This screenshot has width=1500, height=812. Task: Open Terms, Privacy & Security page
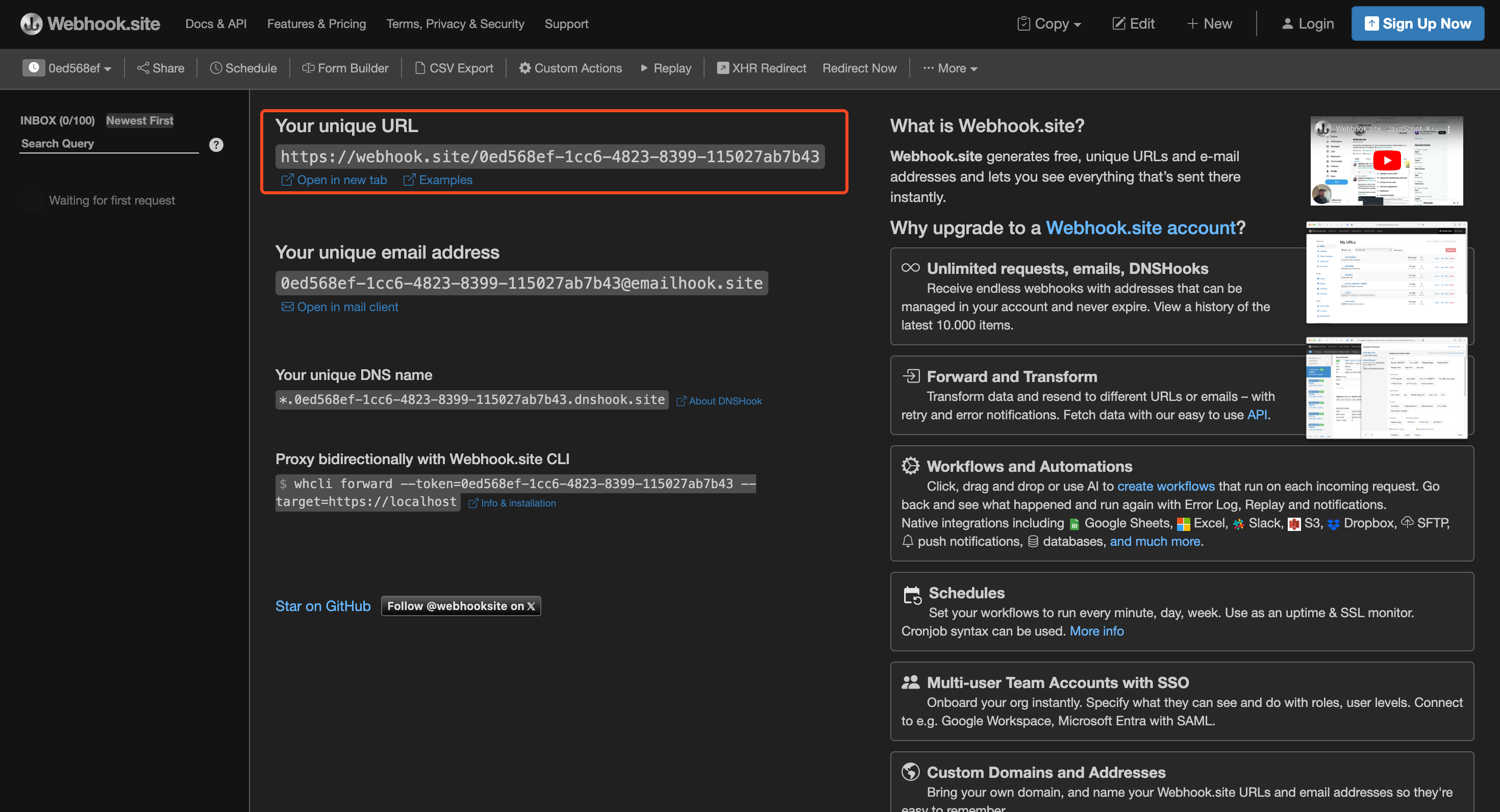pyautogui.click(x=455, y=24)
